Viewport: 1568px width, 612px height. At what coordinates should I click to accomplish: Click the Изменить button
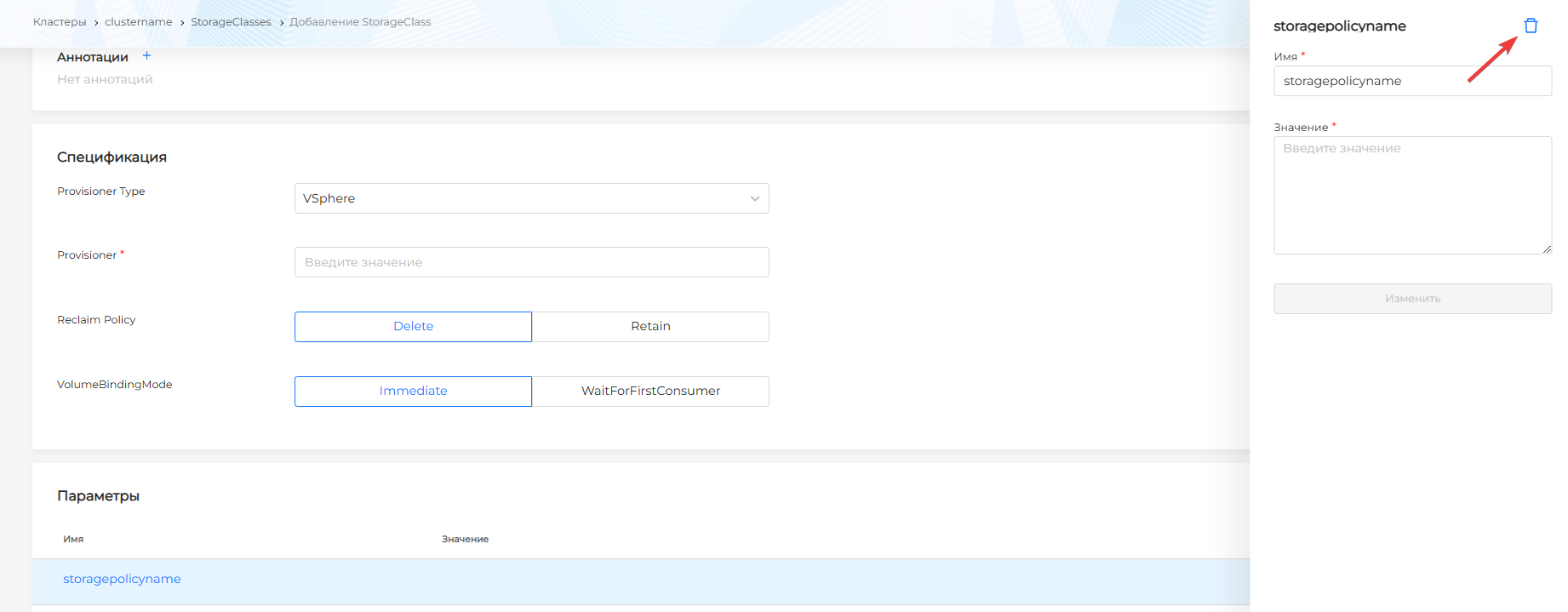[1412, 299]
